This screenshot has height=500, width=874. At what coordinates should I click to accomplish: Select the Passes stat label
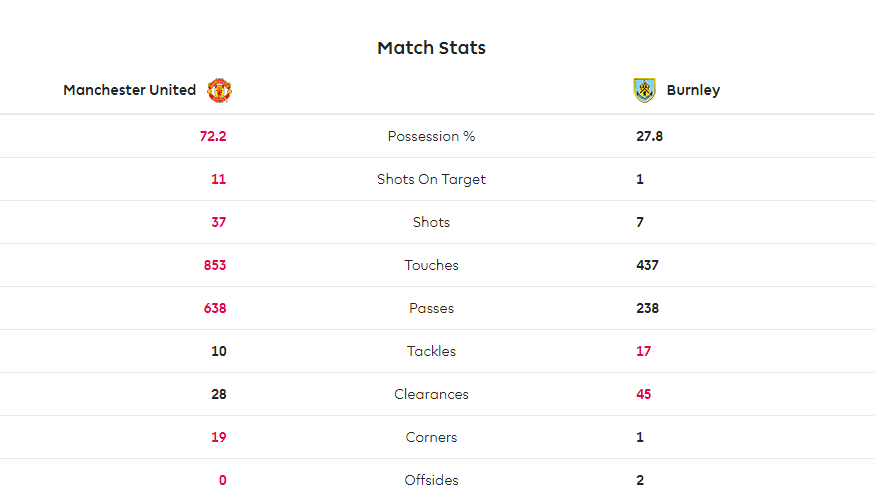pos(431,308)
